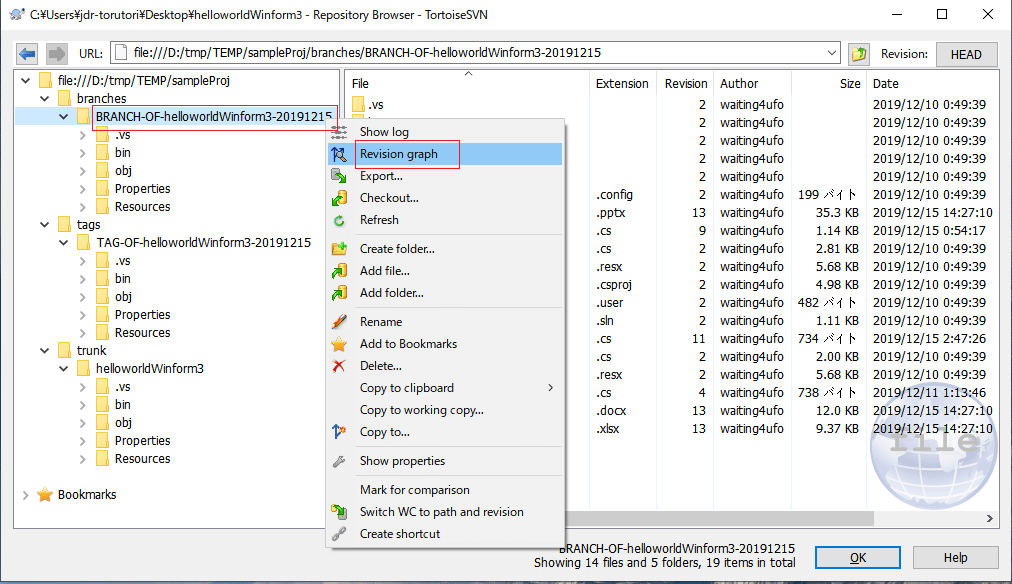Open the URL combo box dropdown arrow
This screenshot has height=584, width=1012.
tap(831, 53)
